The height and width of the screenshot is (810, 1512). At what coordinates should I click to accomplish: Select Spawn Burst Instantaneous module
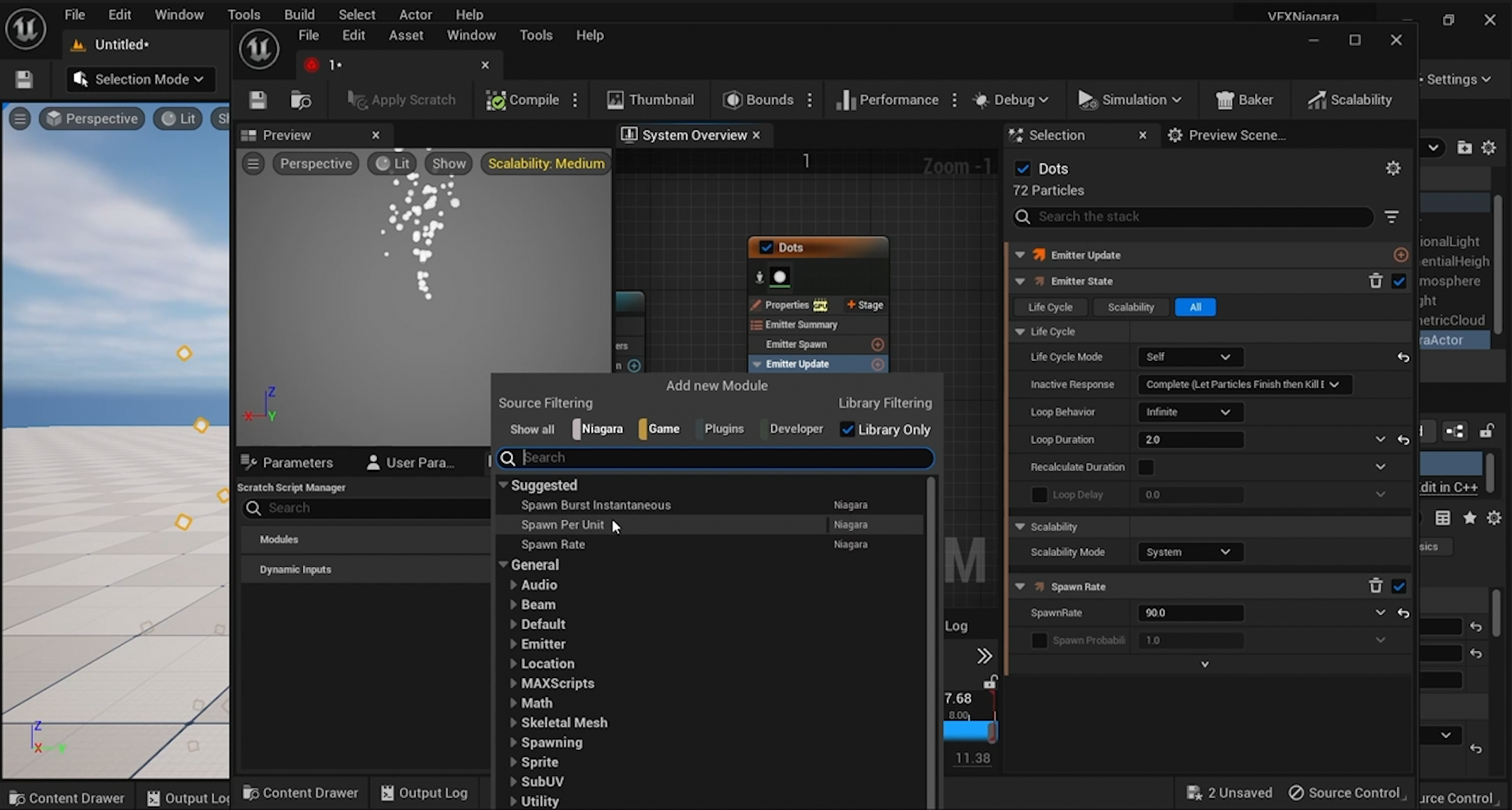pyautogui.click(x=595, y=505)
